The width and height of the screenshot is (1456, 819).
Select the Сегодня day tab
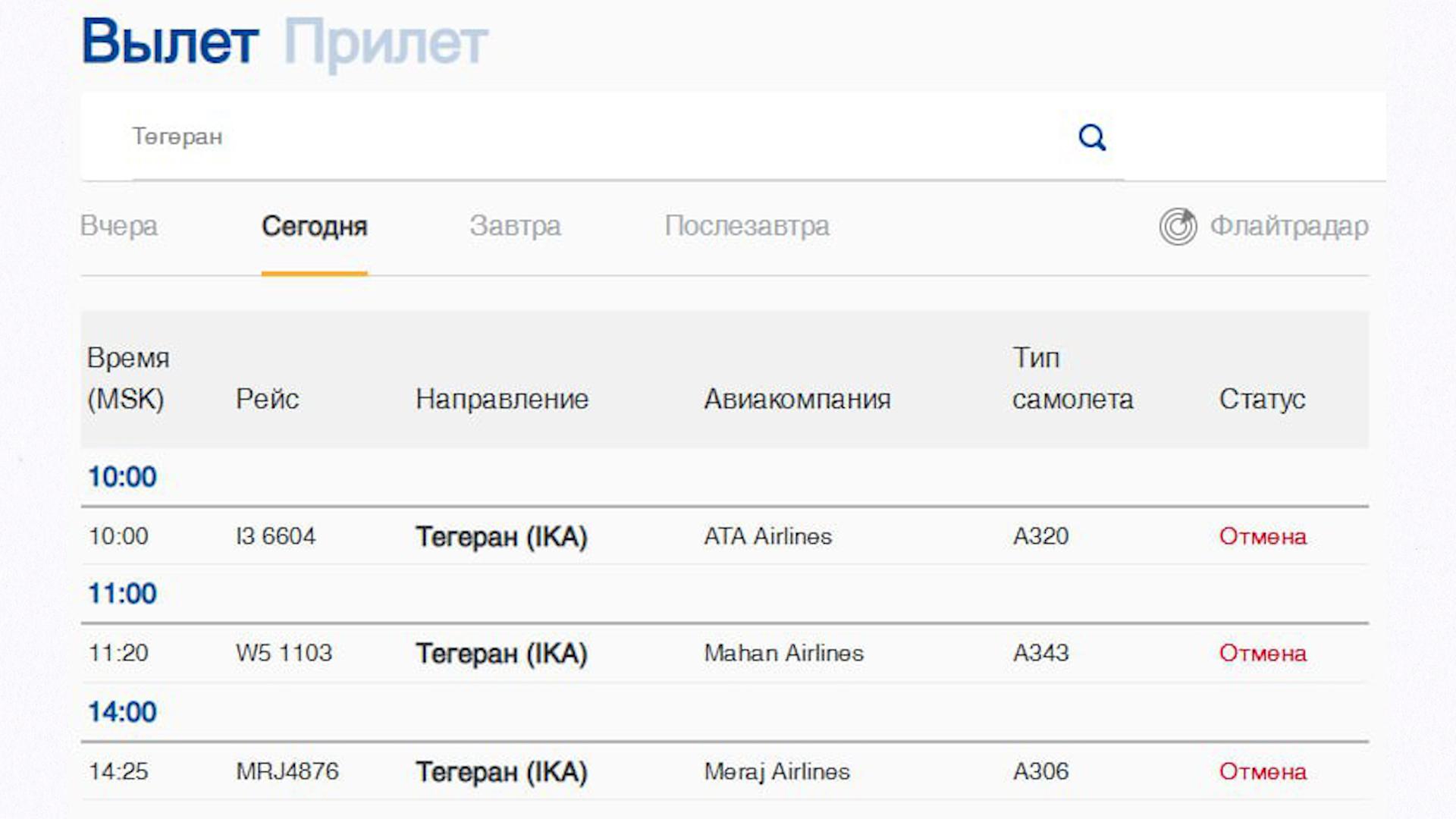pyautogui.click(x=314, y=226)
